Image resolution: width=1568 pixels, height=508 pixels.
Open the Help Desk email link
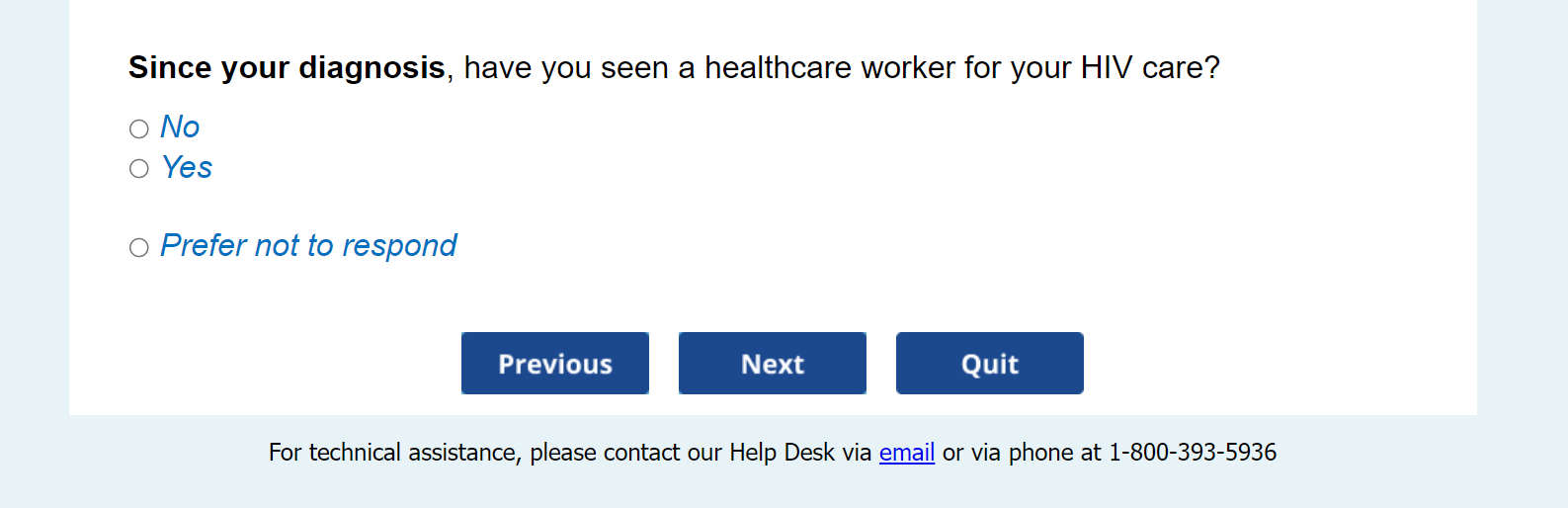pos(906,453)
